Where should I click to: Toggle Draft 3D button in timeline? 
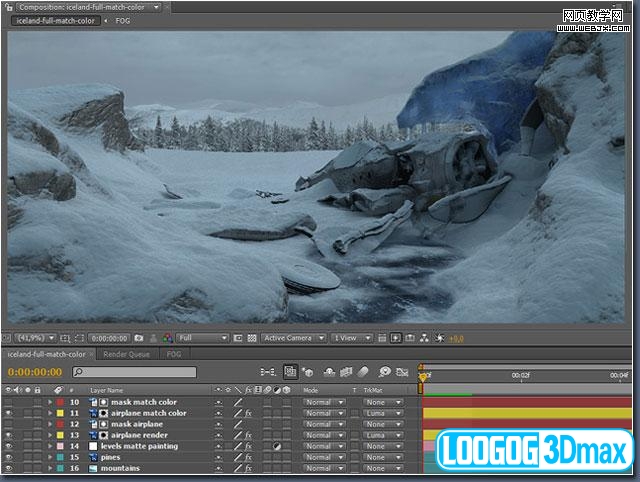coord(307,372)
